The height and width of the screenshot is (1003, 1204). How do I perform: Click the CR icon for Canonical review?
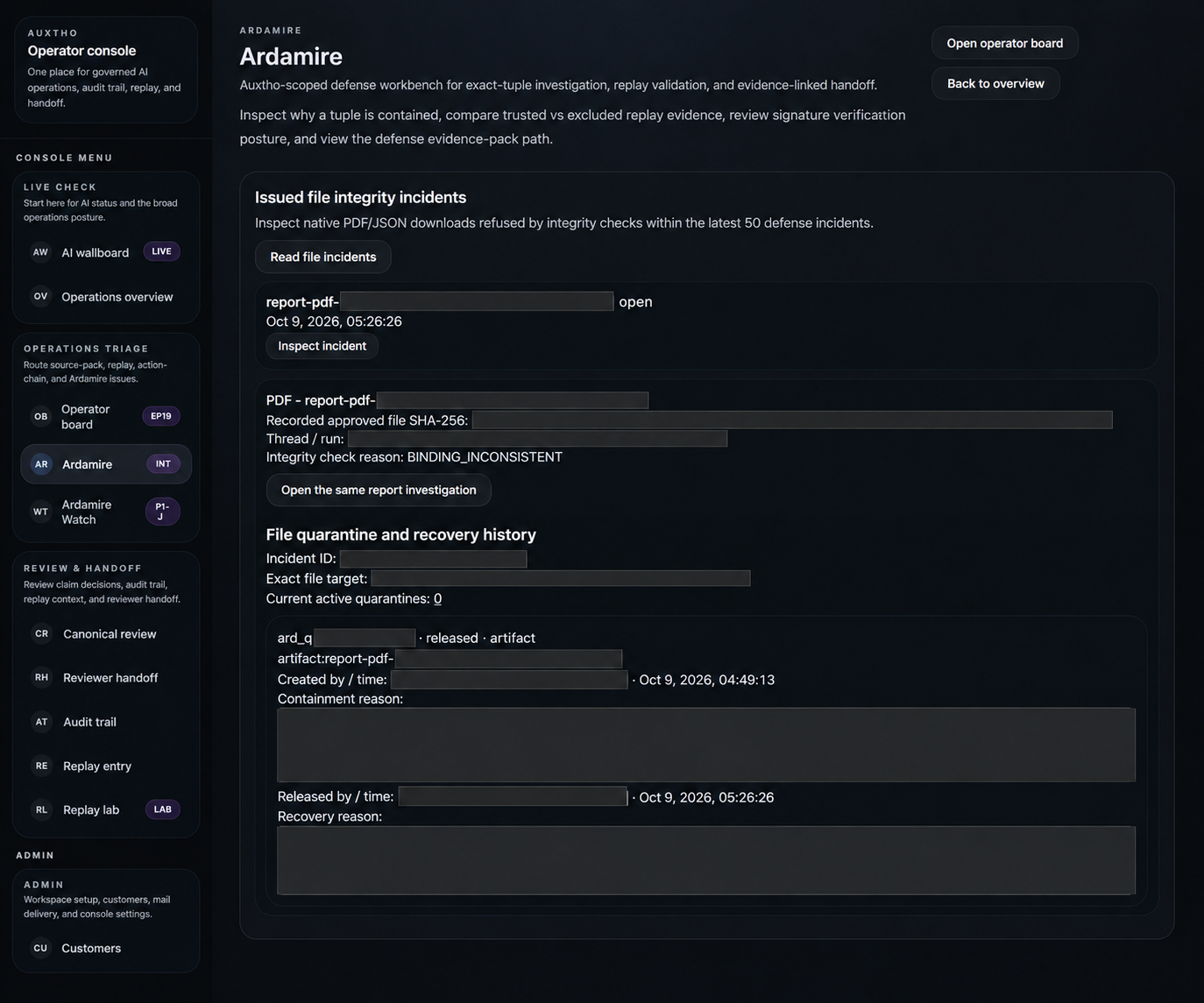41,634
